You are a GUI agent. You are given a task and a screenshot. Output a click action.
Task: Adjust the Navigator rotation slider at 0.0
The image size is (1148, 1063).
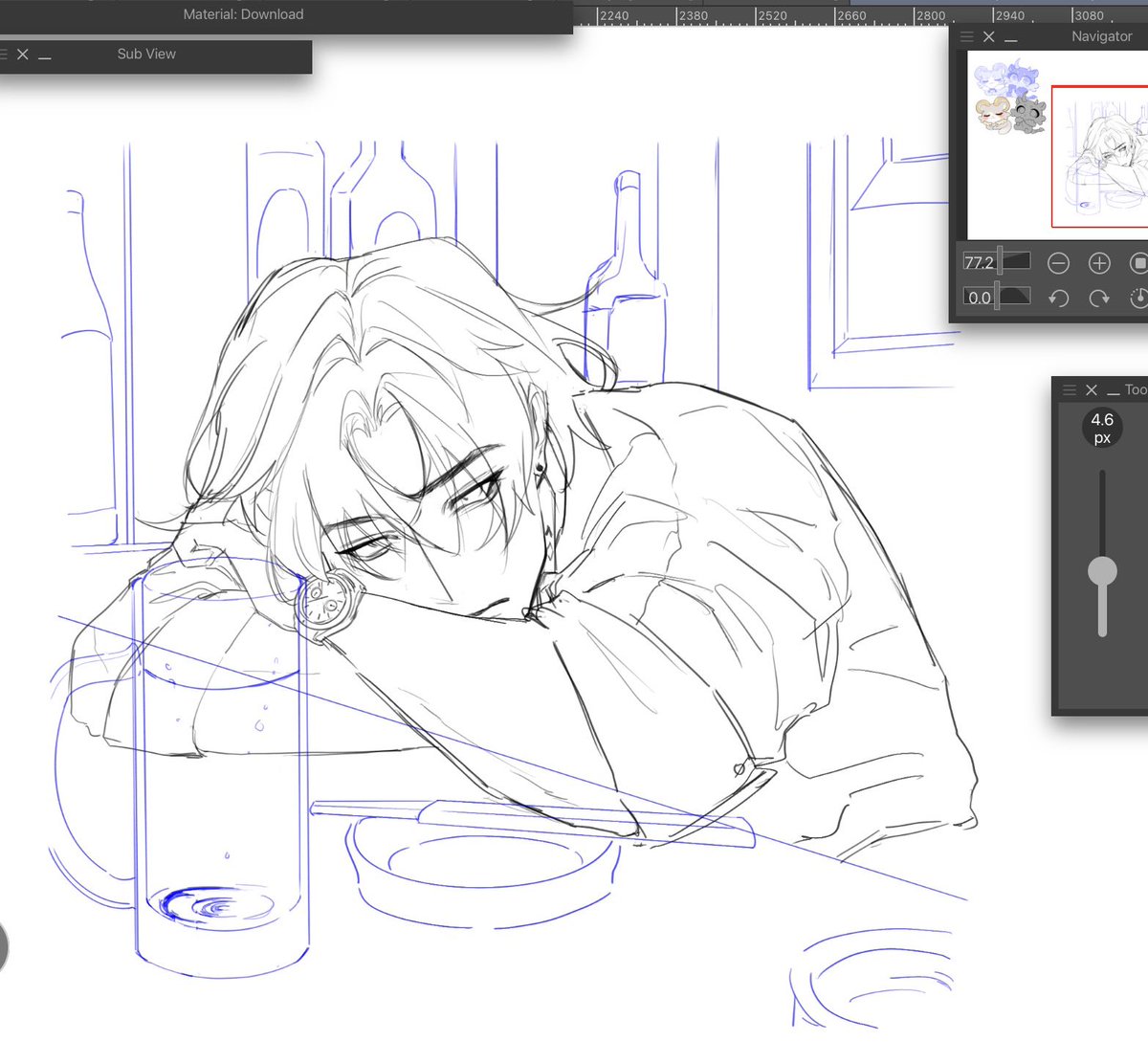pyautogui.click(x=997, y=298)
